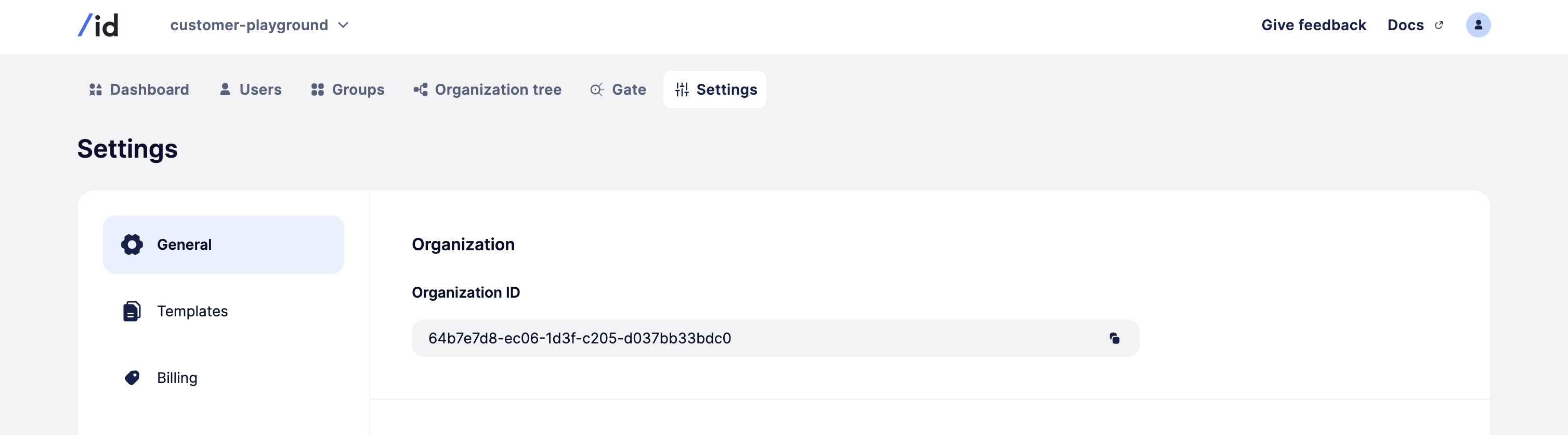
Task: Open the user avatar menu
Action: pos(1478,25)
